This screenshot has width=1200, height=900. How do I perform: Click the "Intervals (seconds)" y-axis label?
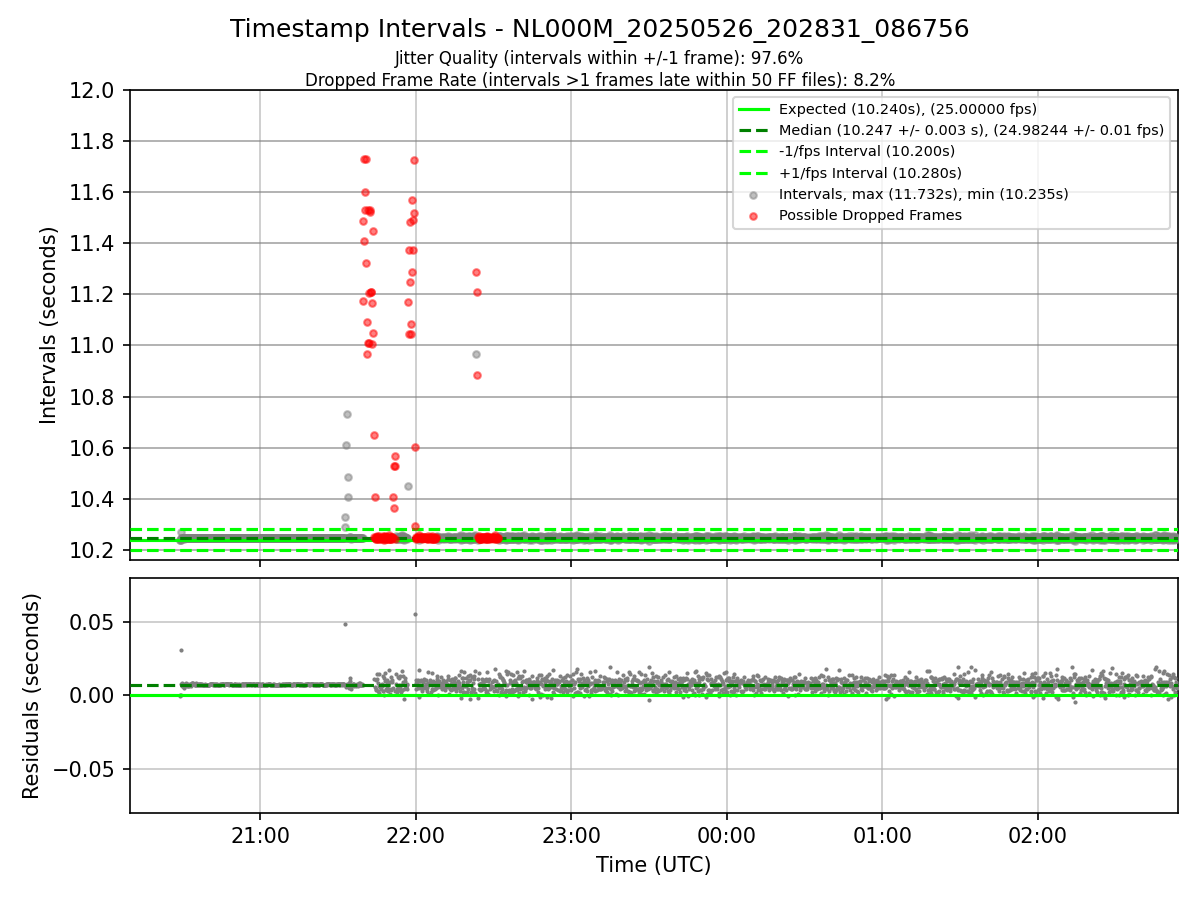(49, 325)
